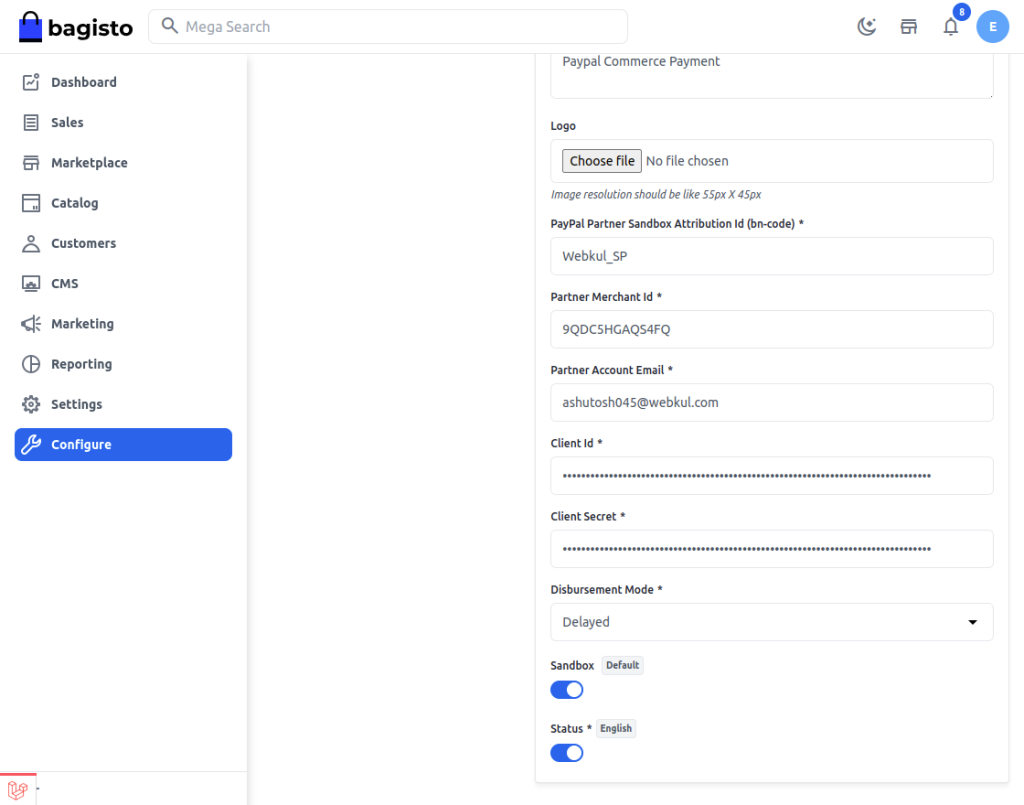Viewport: 1024px width, 805px height.
Task: Click the Configure wrench icon
Action: pyautogui.click(x=31, y=445)
